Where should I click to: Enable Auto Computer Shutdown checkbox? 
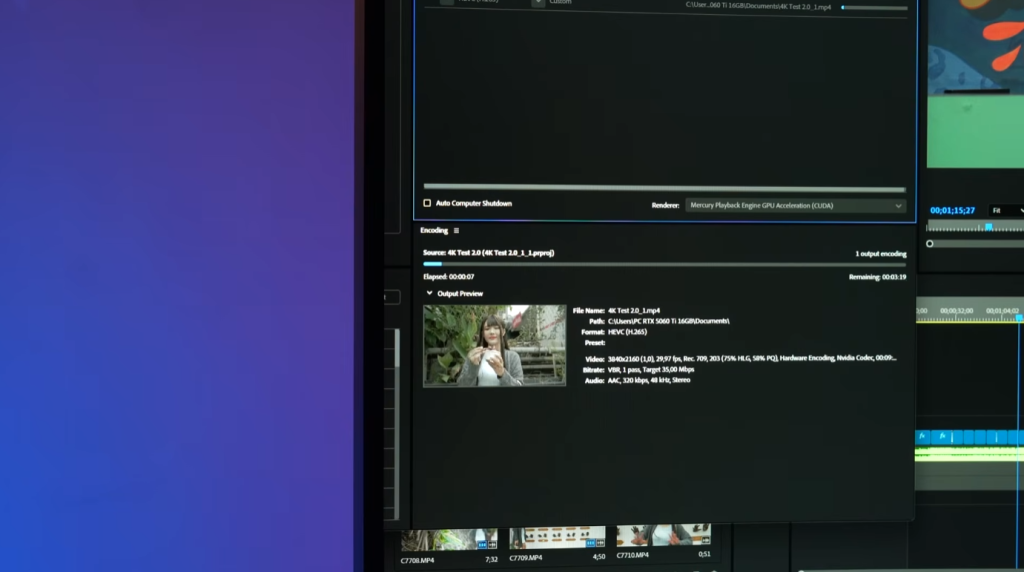[427, 203]
